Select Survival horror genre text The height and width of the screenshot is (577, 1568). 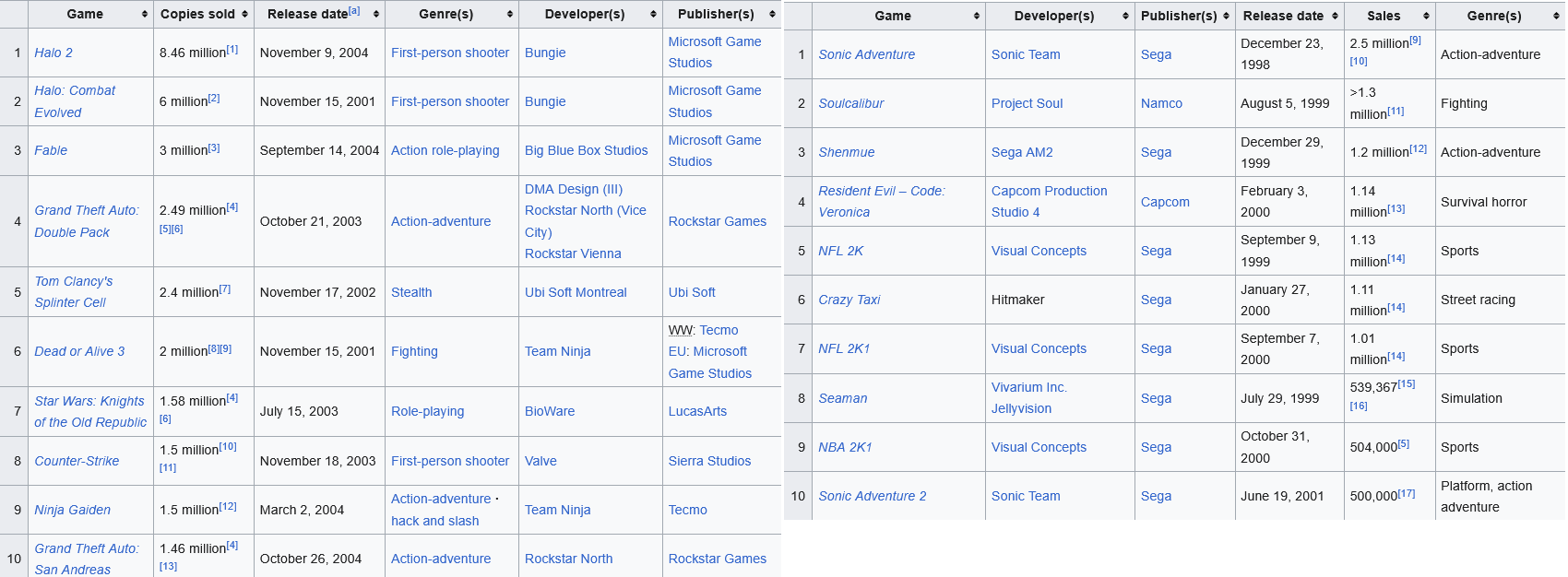coord(1484,202)
